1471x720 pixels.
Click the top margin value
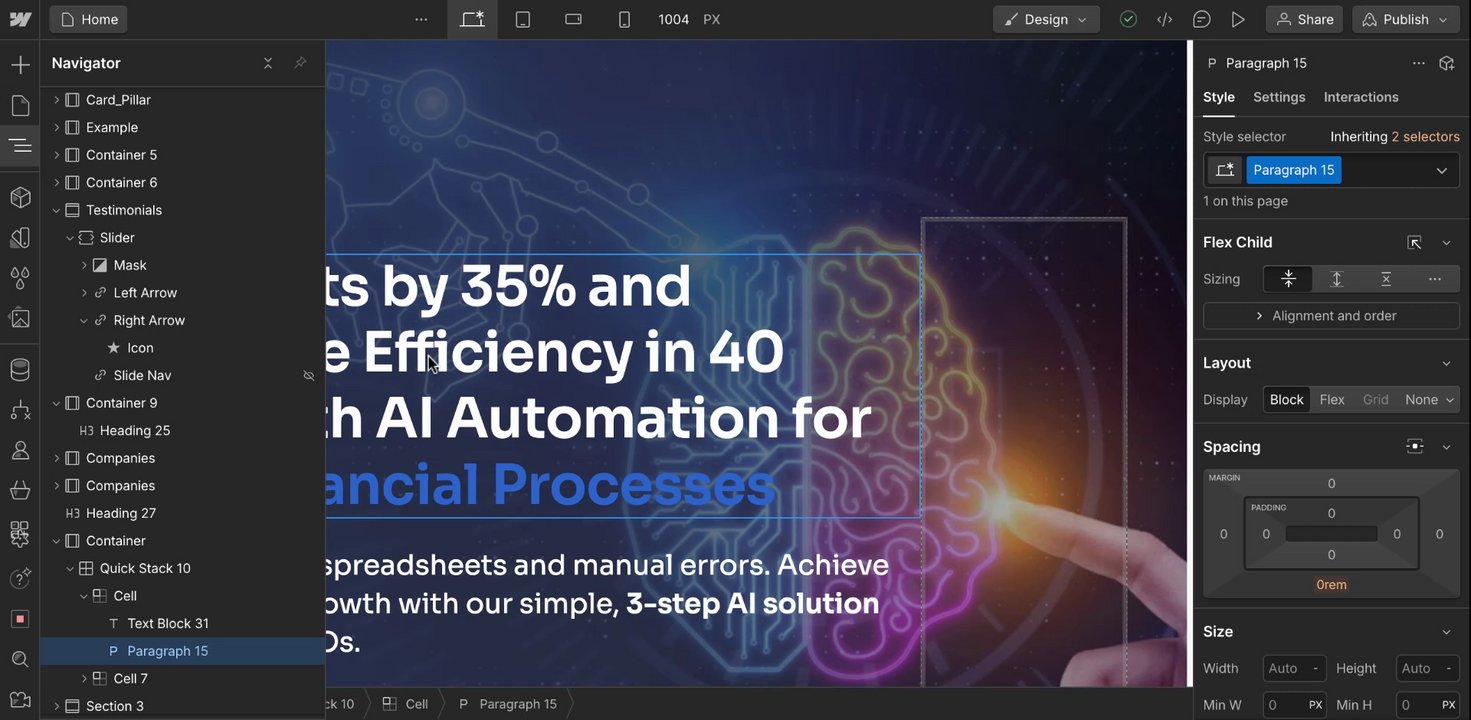tap(1331, 483)
